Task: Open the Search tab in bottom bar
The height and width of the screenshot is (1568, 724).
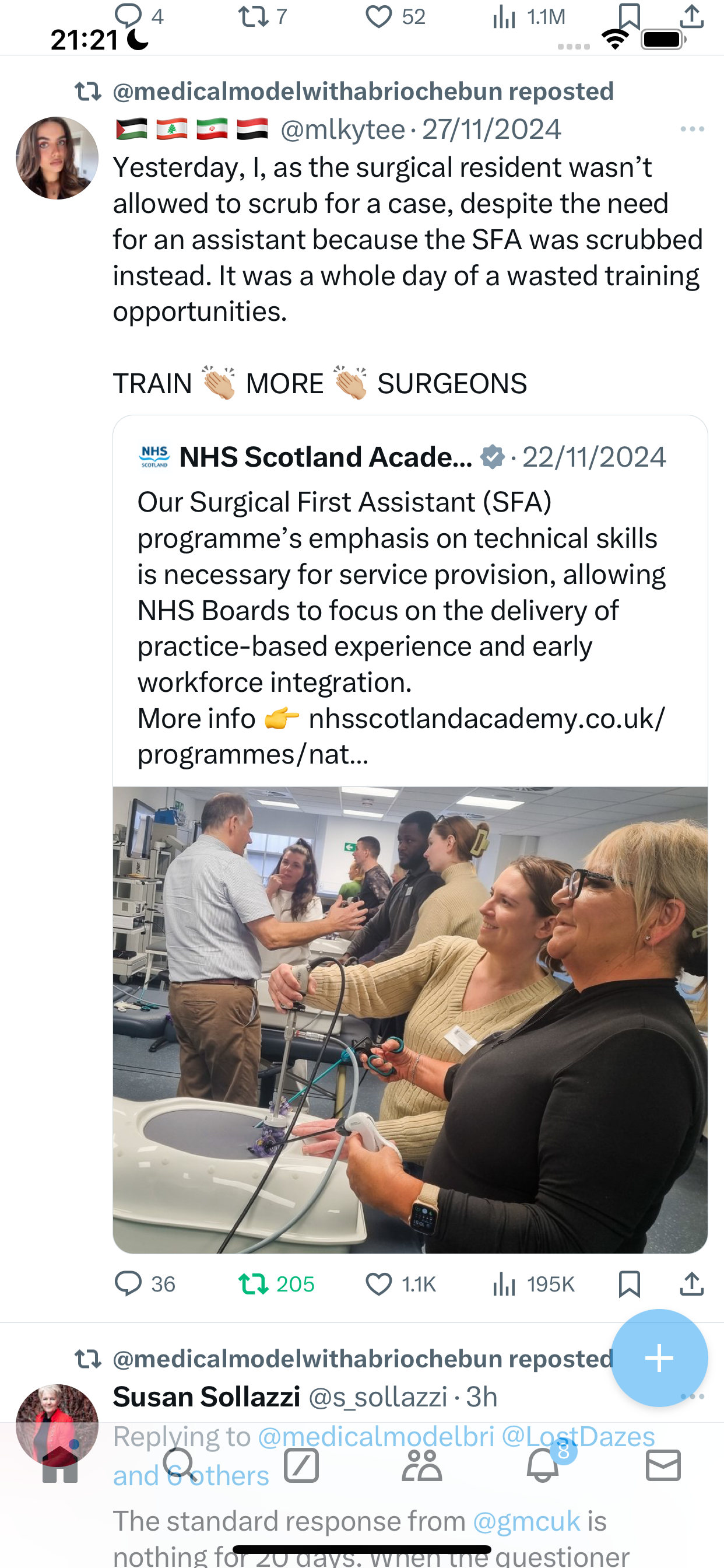Action: click(180, 1465)
